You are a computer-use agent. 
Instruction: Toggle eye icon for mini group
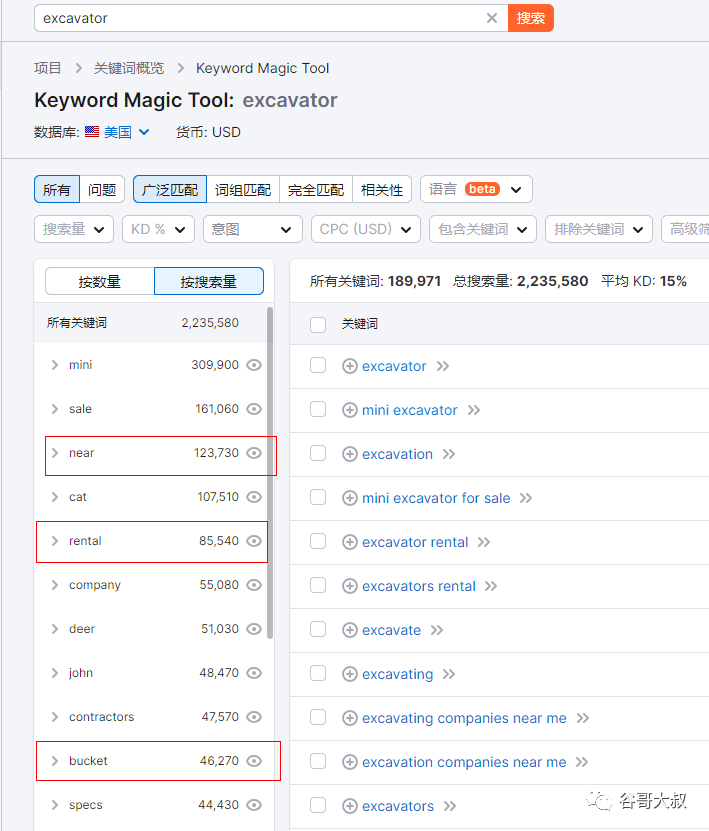coord(254,365)
